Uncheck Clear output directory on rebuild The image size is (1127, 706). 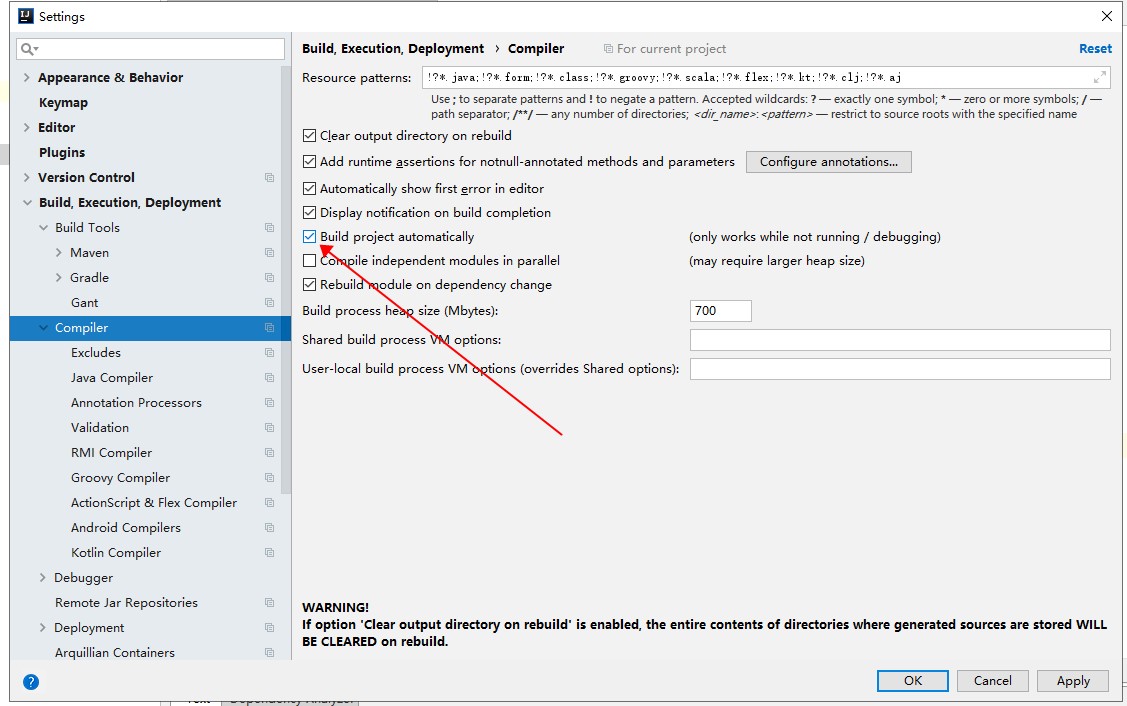click(x=310, y=136)
